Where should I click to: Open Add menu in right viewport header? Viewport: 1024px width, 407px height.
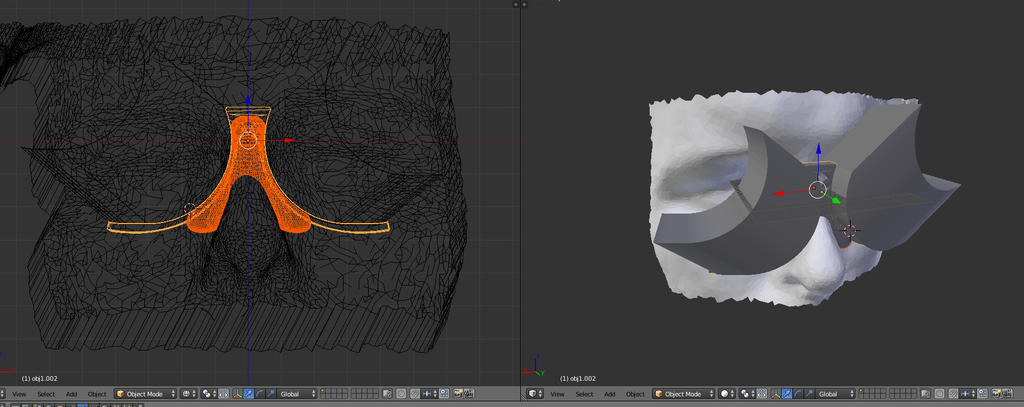(x=610, y=394)
